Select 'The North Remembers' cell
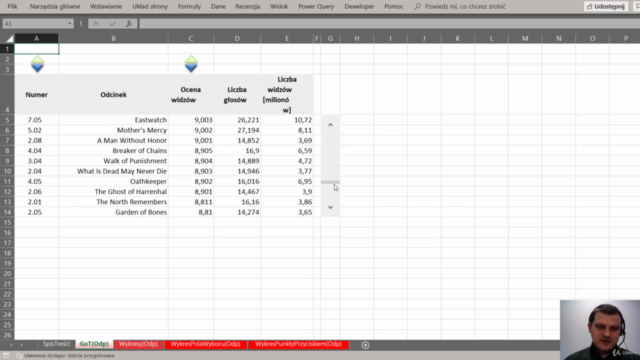 coord(113,202)
